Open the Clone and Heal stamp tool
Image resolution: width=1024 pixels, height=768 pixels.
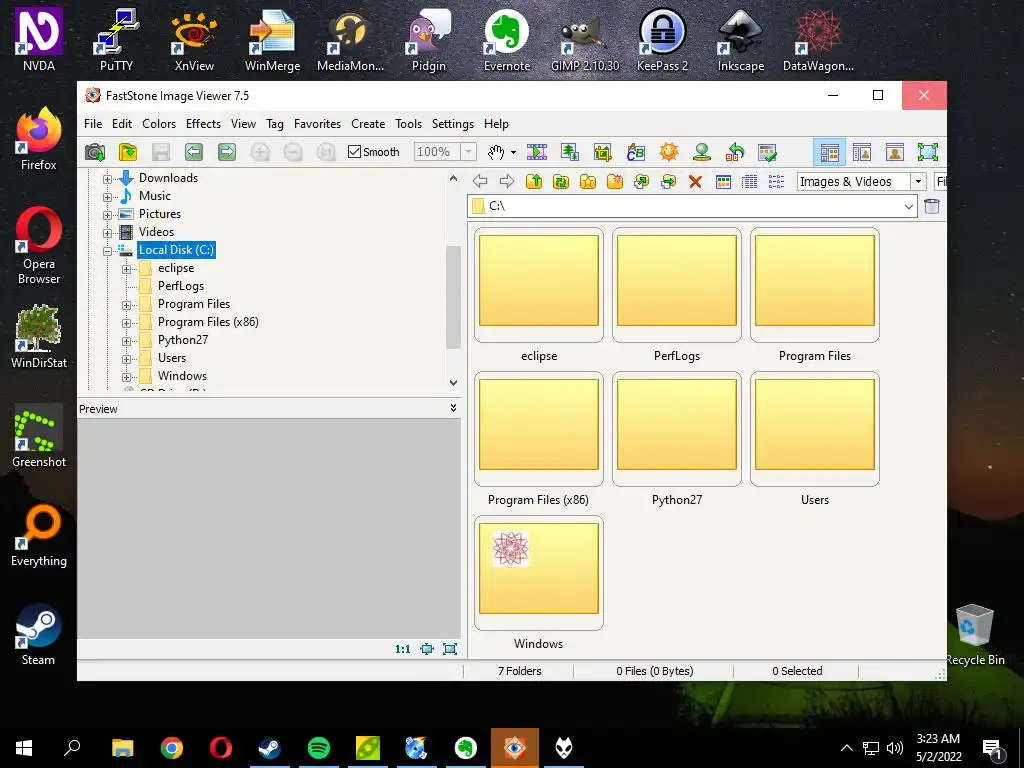pos(702,152)
